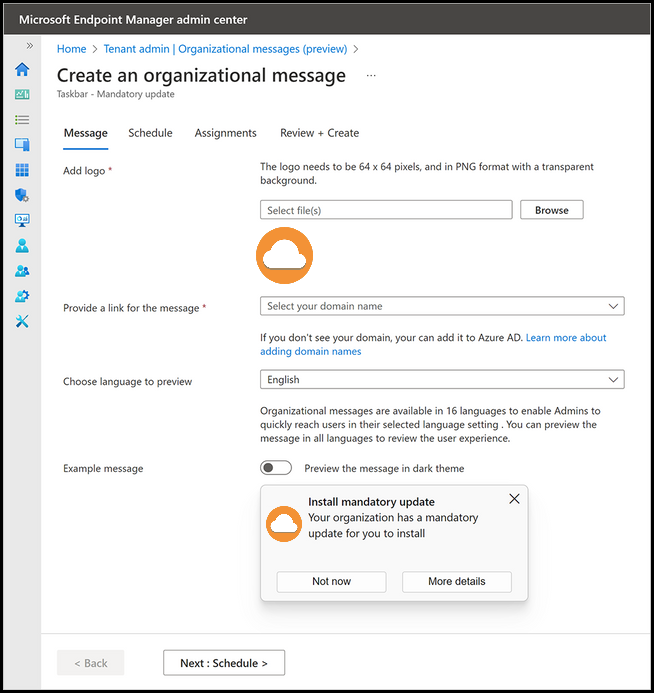
Task: Click the Taskbar - Mandatory update subtitle
Action: click(x=115, y=94)
